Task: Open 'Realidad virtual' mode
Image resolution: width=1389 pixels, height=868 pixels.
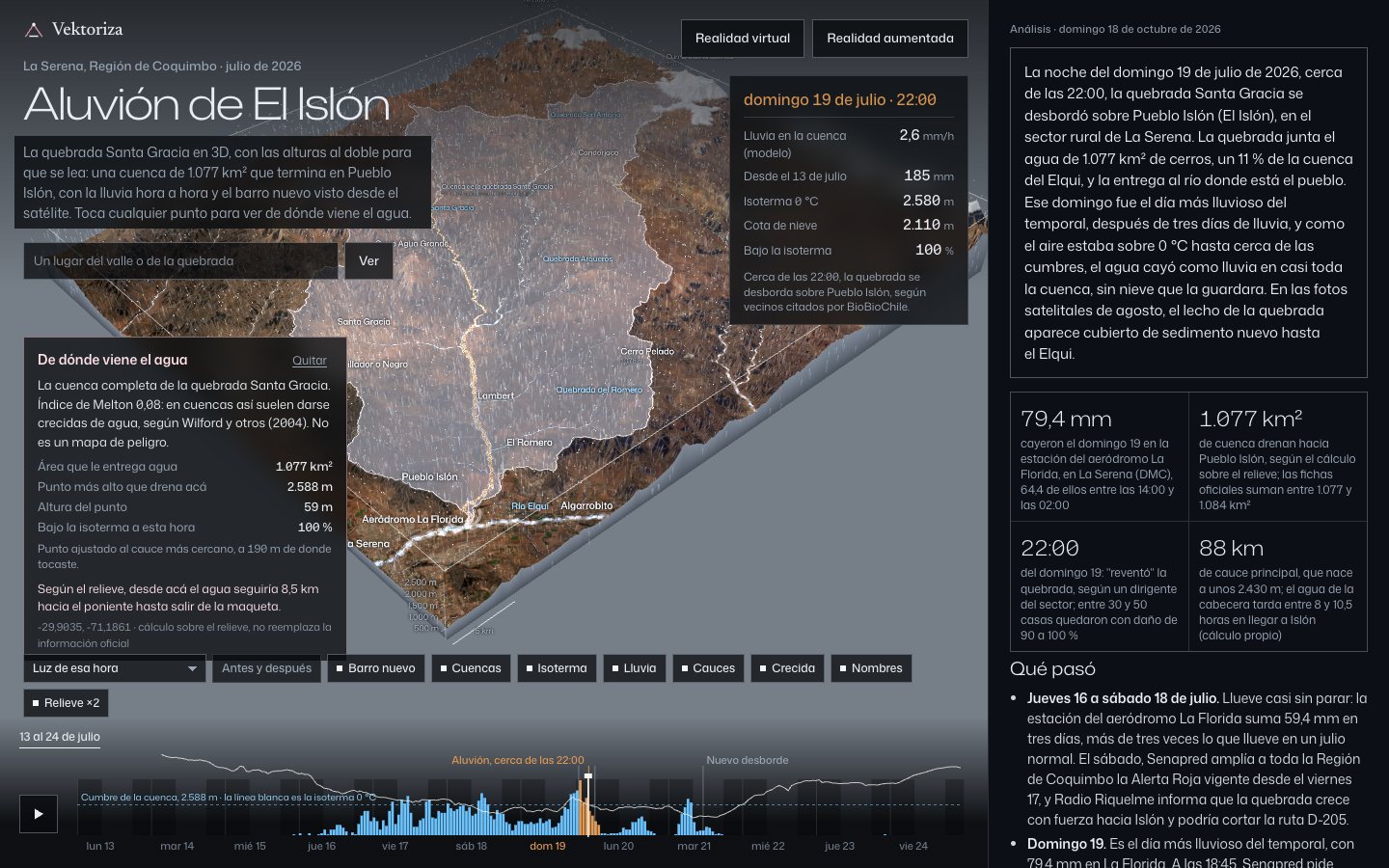Action: [x=743, y=39]
